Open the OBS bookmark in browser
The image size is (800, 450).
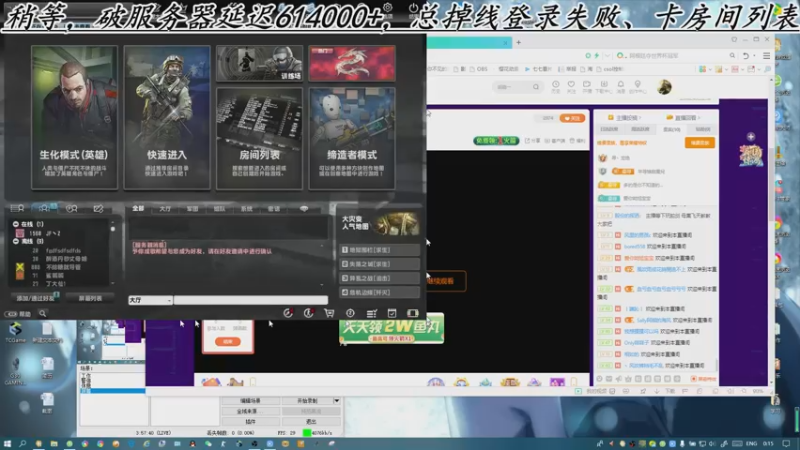coord(479,69)
